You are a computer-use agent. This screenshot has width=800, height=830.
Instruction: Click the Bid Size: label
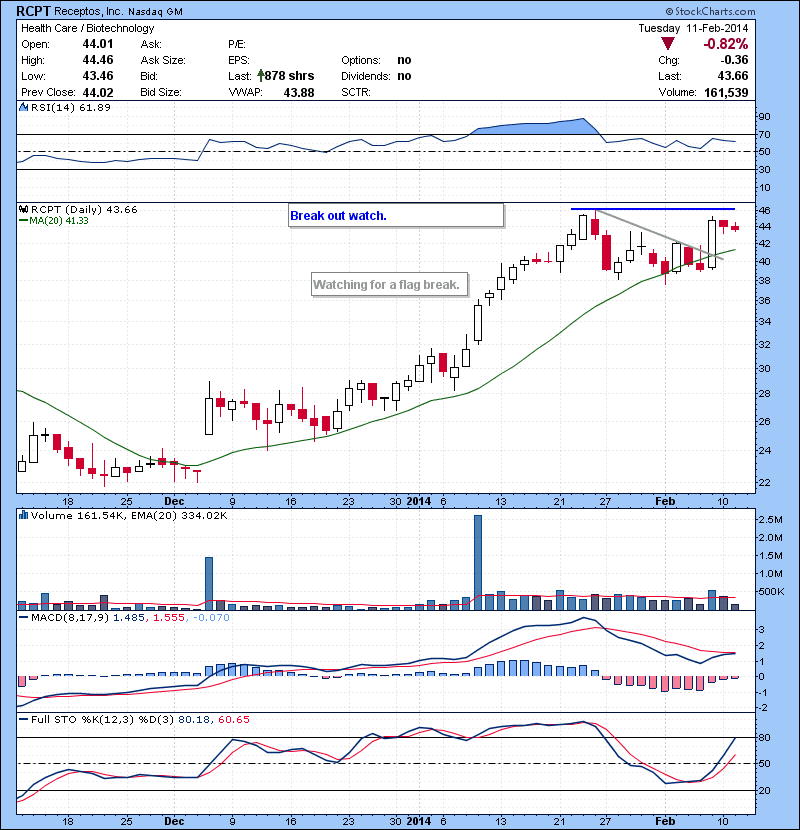tap(161, 92)
